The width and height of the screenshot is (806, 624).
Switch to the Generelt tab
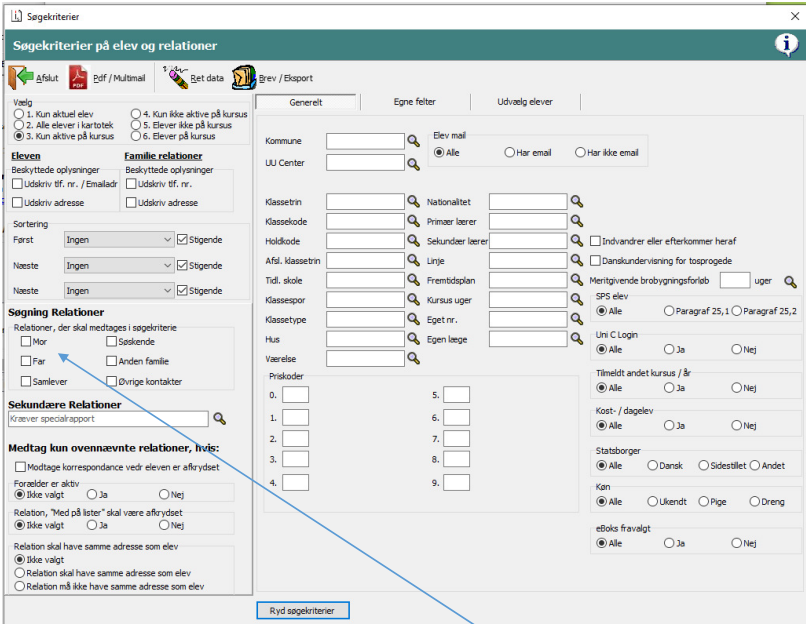click(306, 102)
